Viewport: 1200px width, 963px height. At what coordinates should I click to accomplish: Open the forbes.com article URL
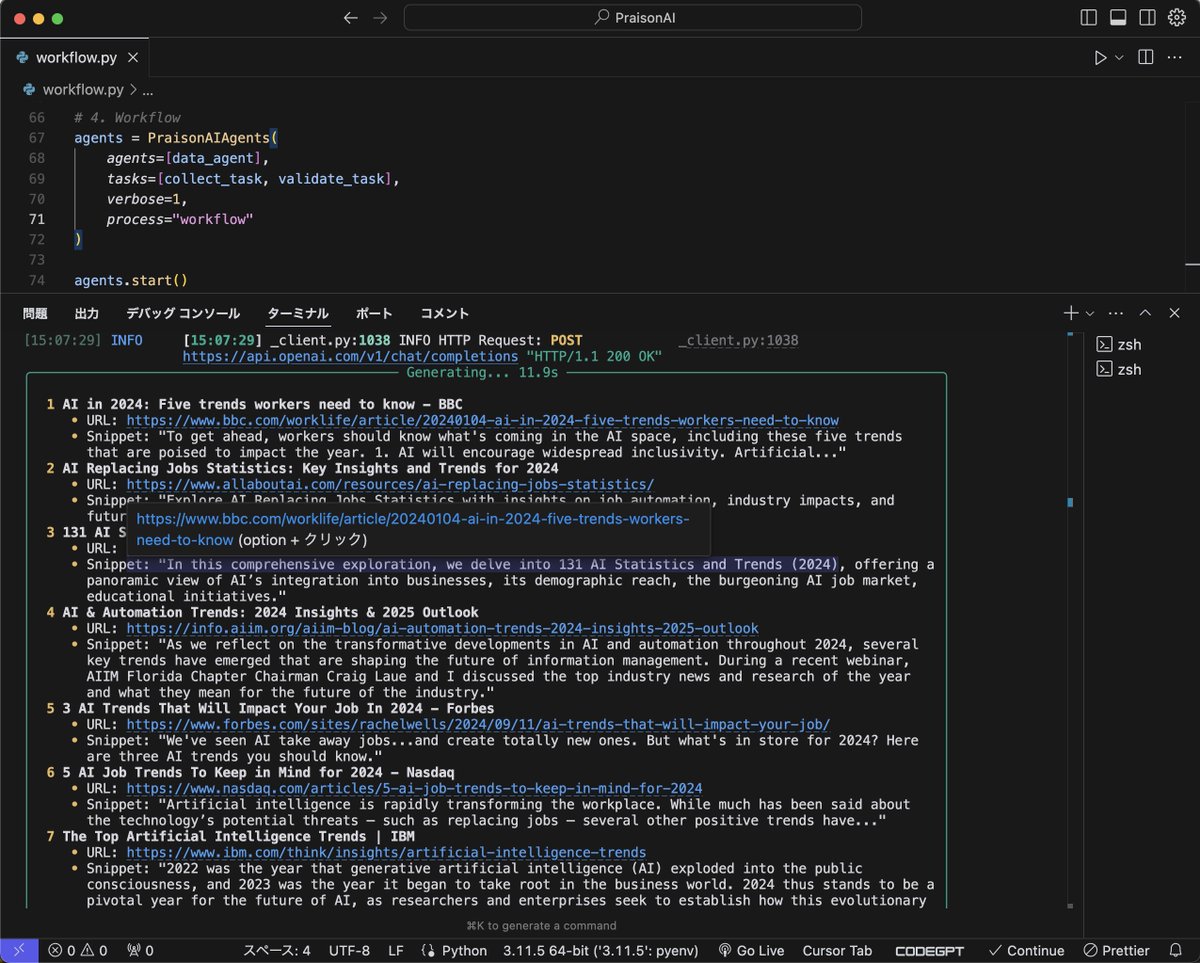coord(478,724)
